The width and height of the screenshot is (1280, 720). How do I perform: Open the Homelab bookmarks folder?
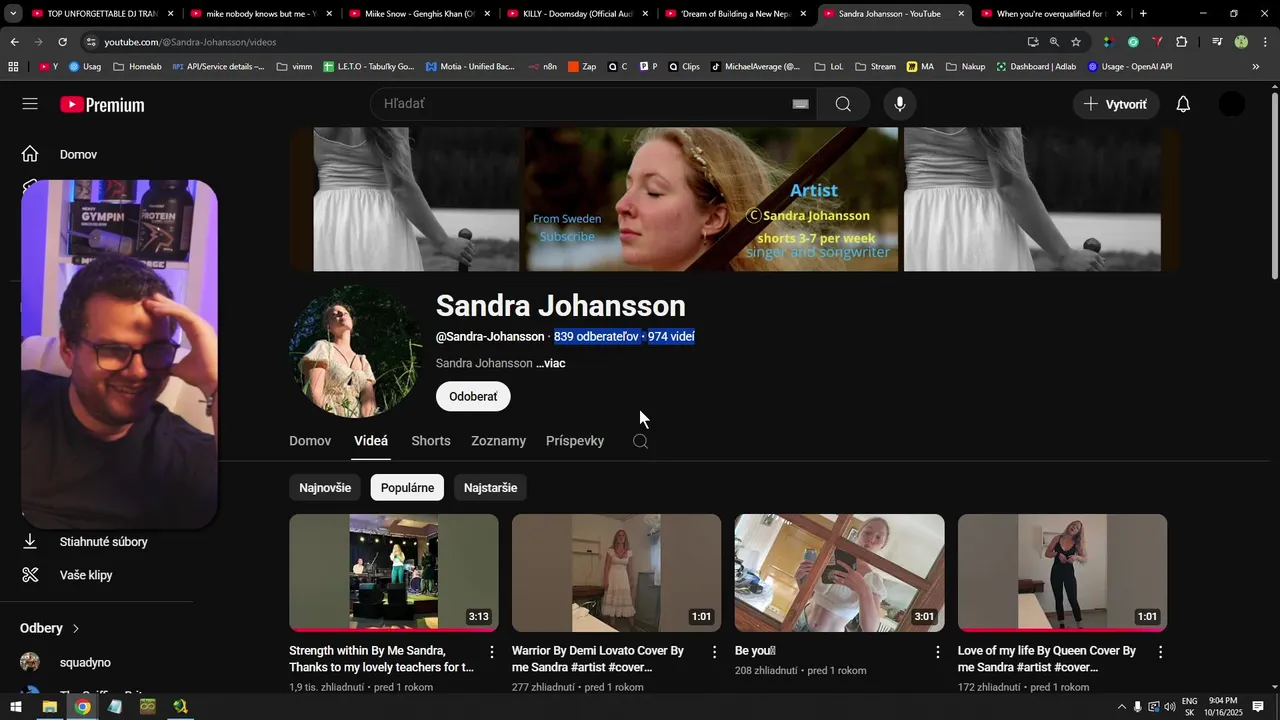pos(137,67)
